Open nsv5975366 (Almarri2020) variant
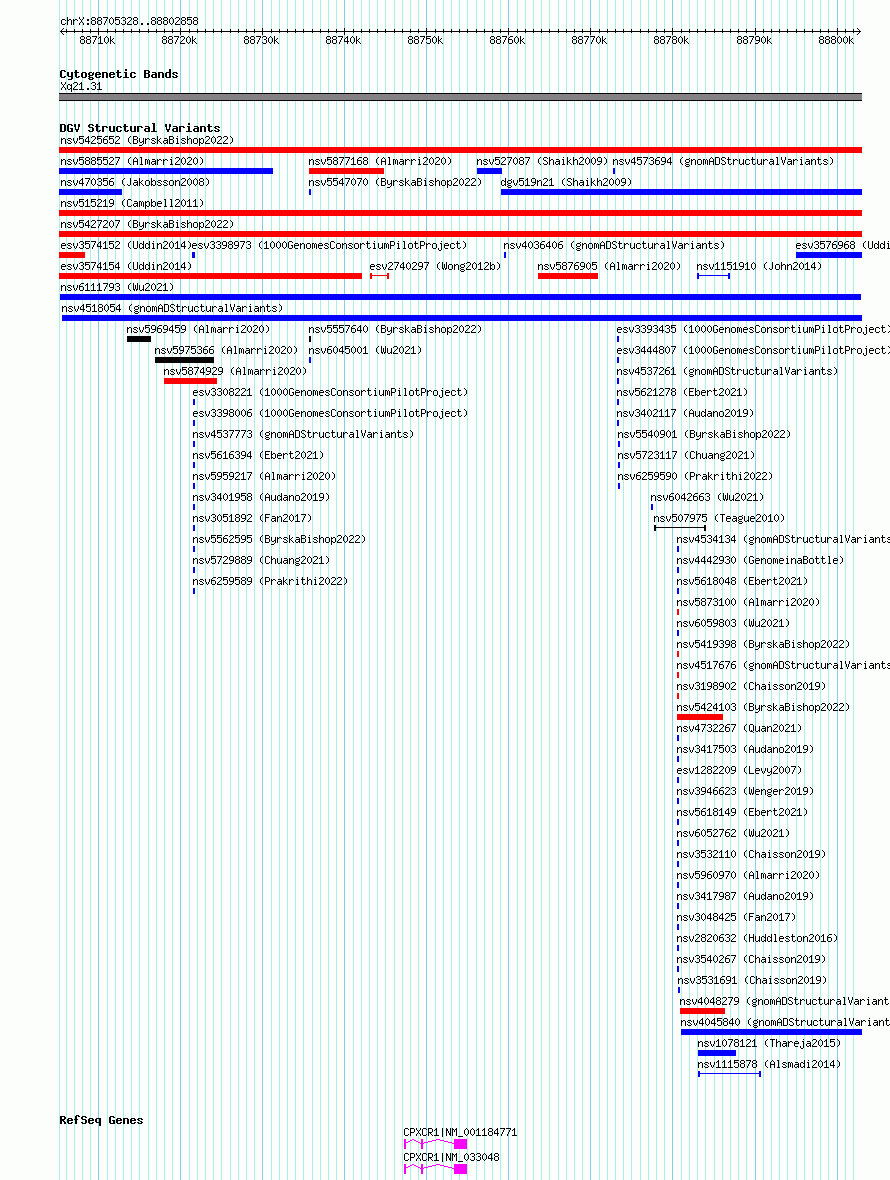 226,351
